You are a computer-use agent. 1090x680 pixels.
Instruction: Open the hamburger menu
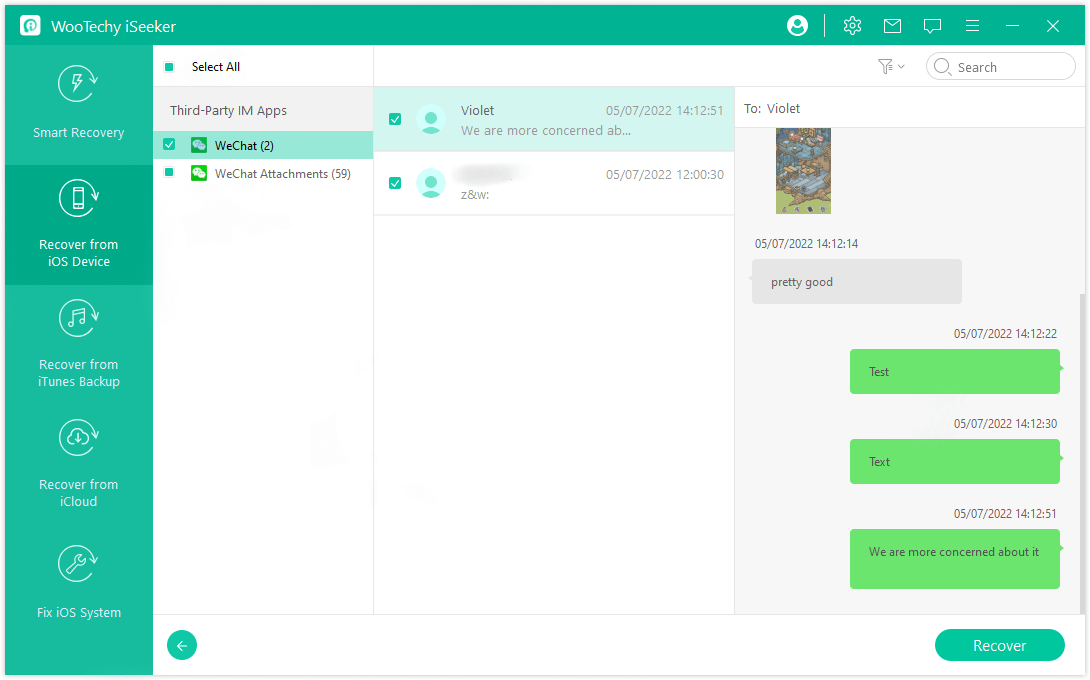[x=972, y=25]
